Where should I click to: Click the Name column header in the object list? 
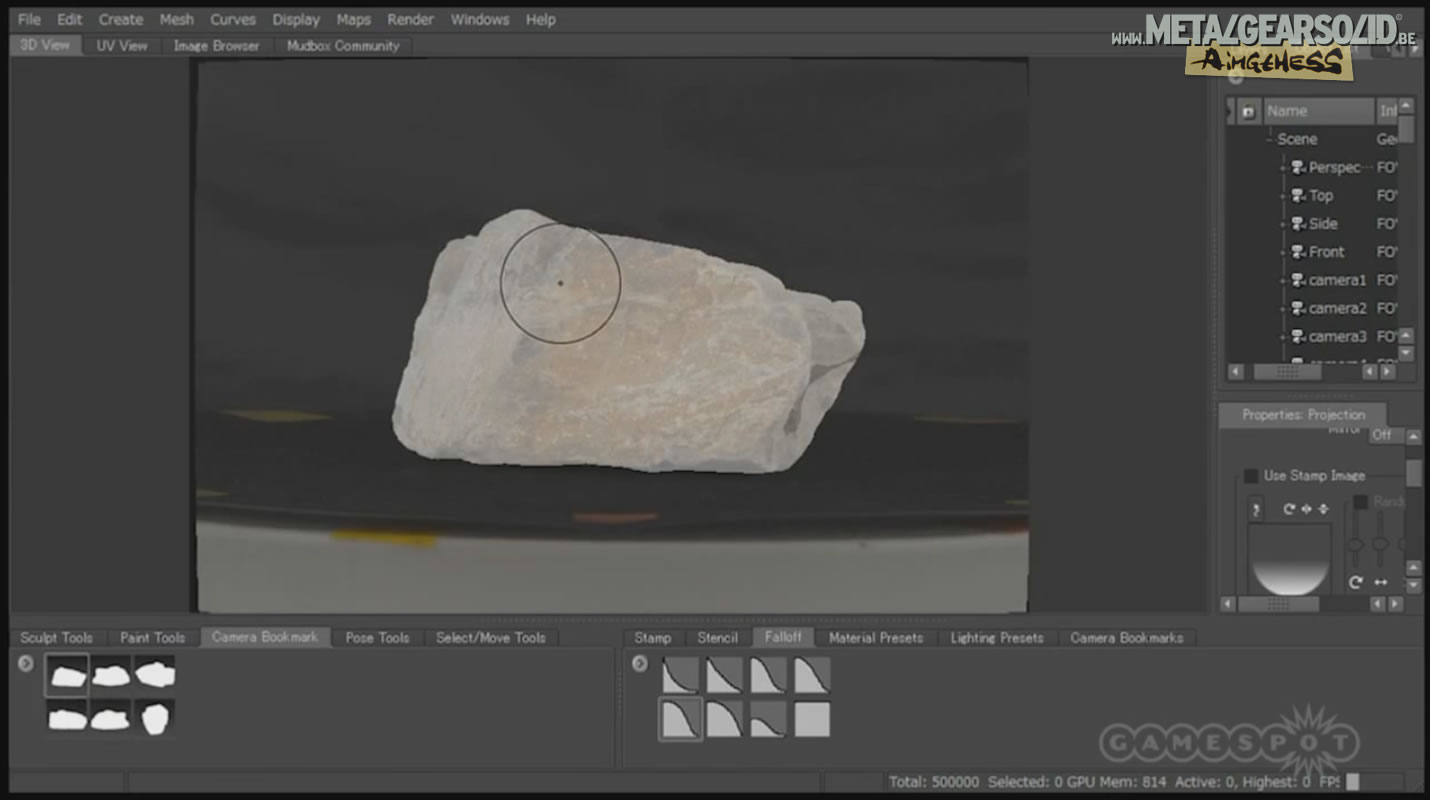[1318, 112]
